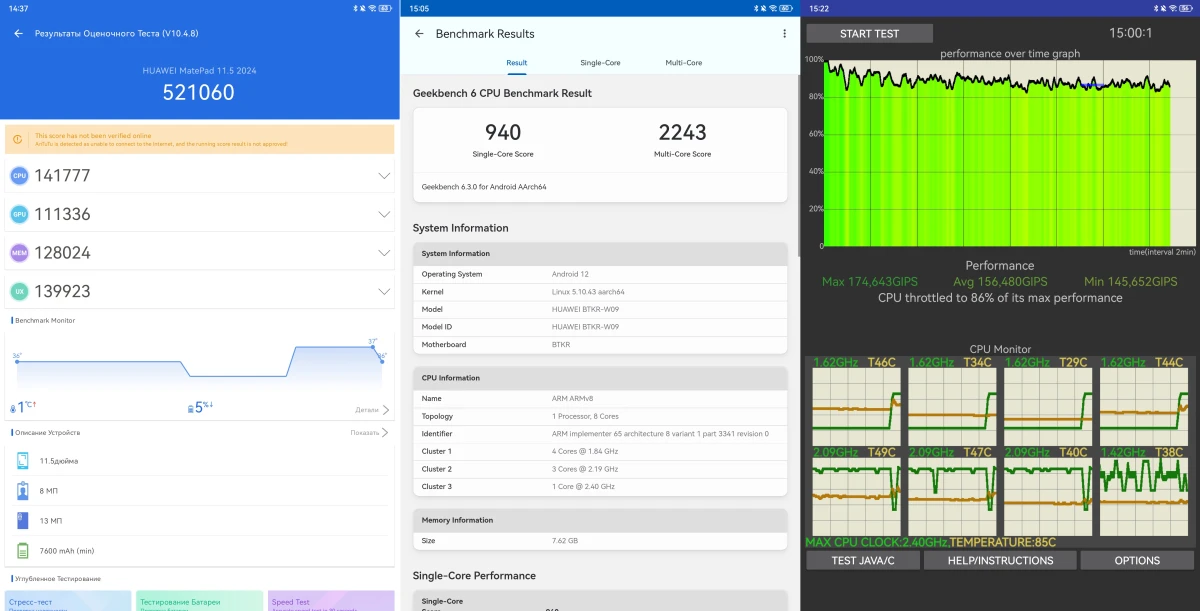Tap the TEST JAVA/C button
Image resolution: width=1200 pixels, height=611 pixels.
tap(862, 560)
